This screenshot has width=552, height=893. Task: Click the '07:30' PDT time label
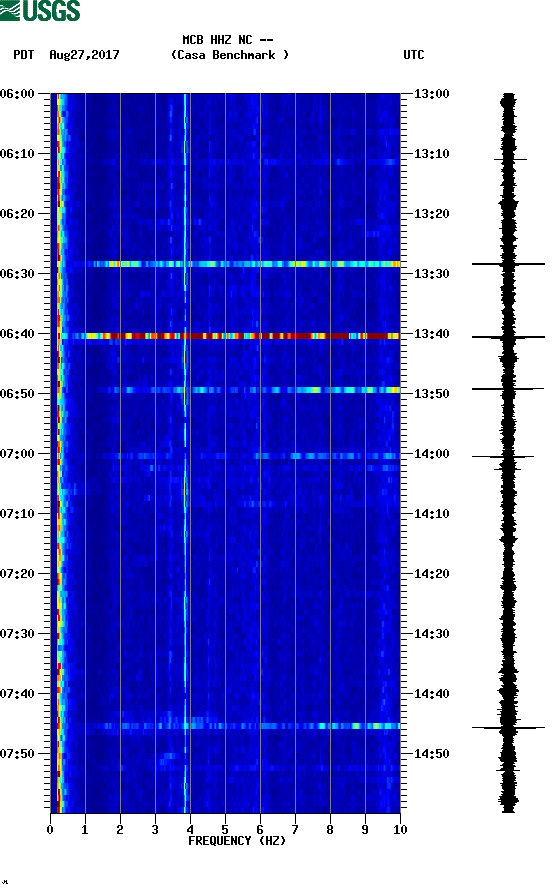click(17, 634)
